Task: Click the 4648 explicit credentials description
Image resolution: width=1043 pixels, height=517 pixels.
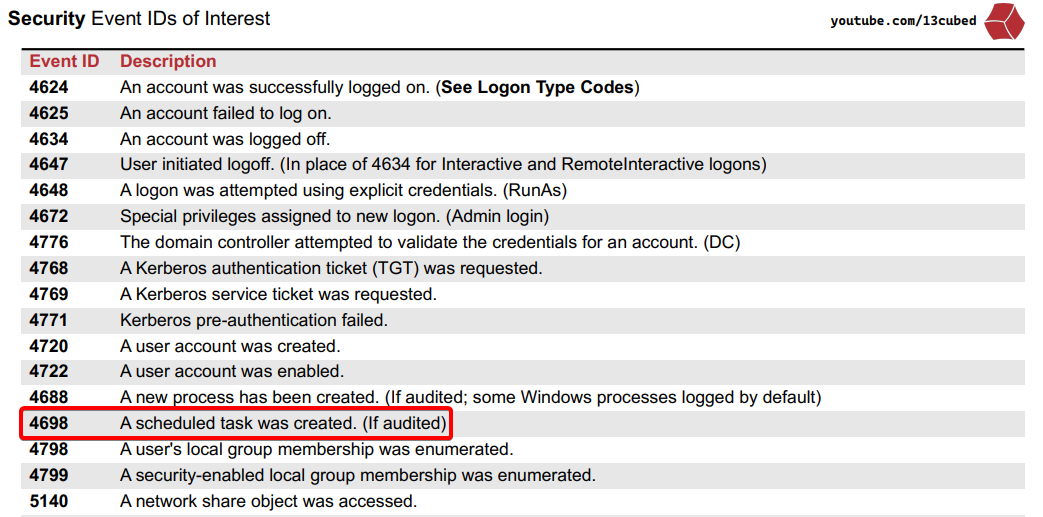Action: (344, 191)
